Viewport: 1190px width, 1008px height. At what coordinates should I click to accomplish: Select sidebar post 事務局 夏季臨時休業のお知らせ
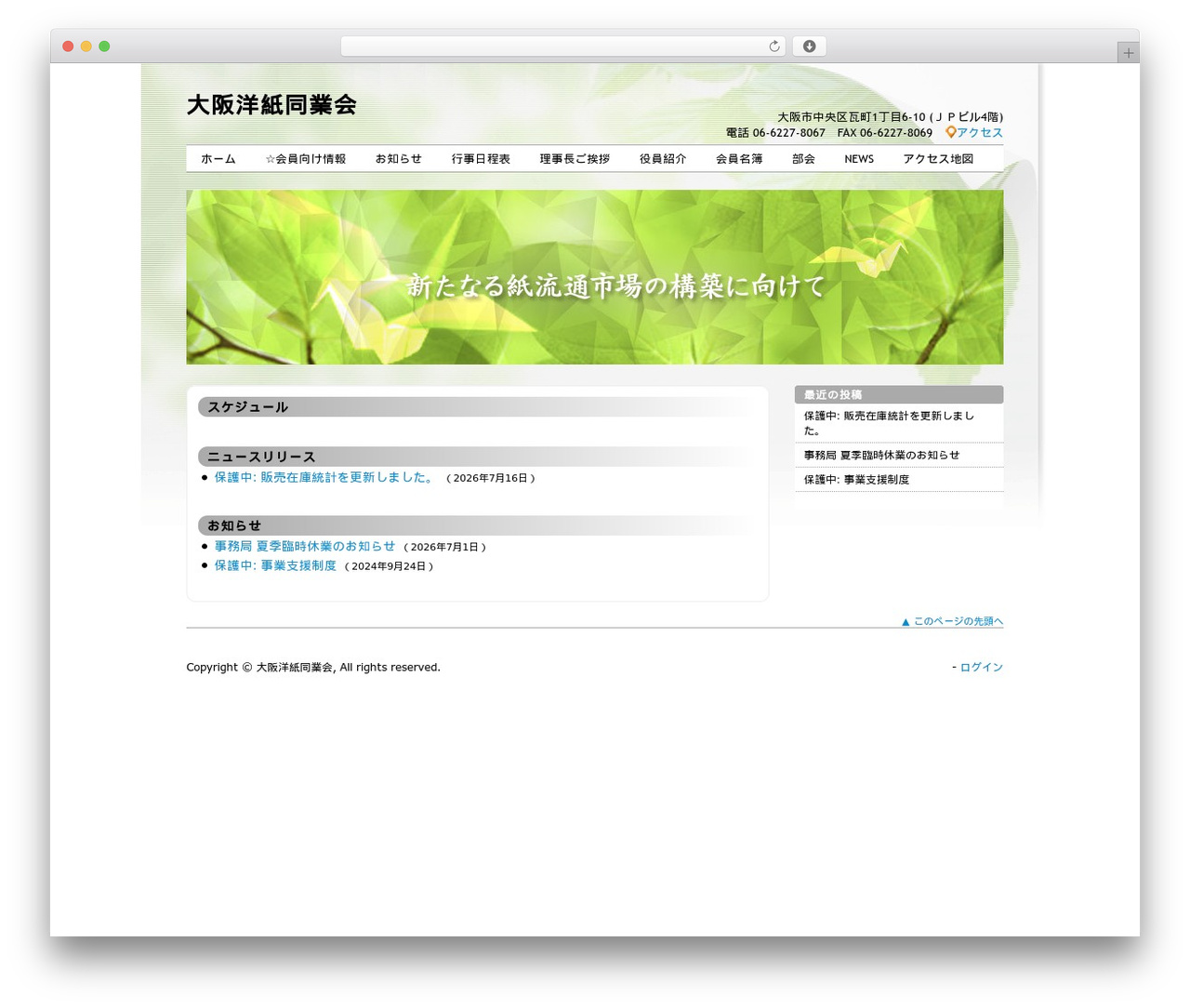(881, 455)
